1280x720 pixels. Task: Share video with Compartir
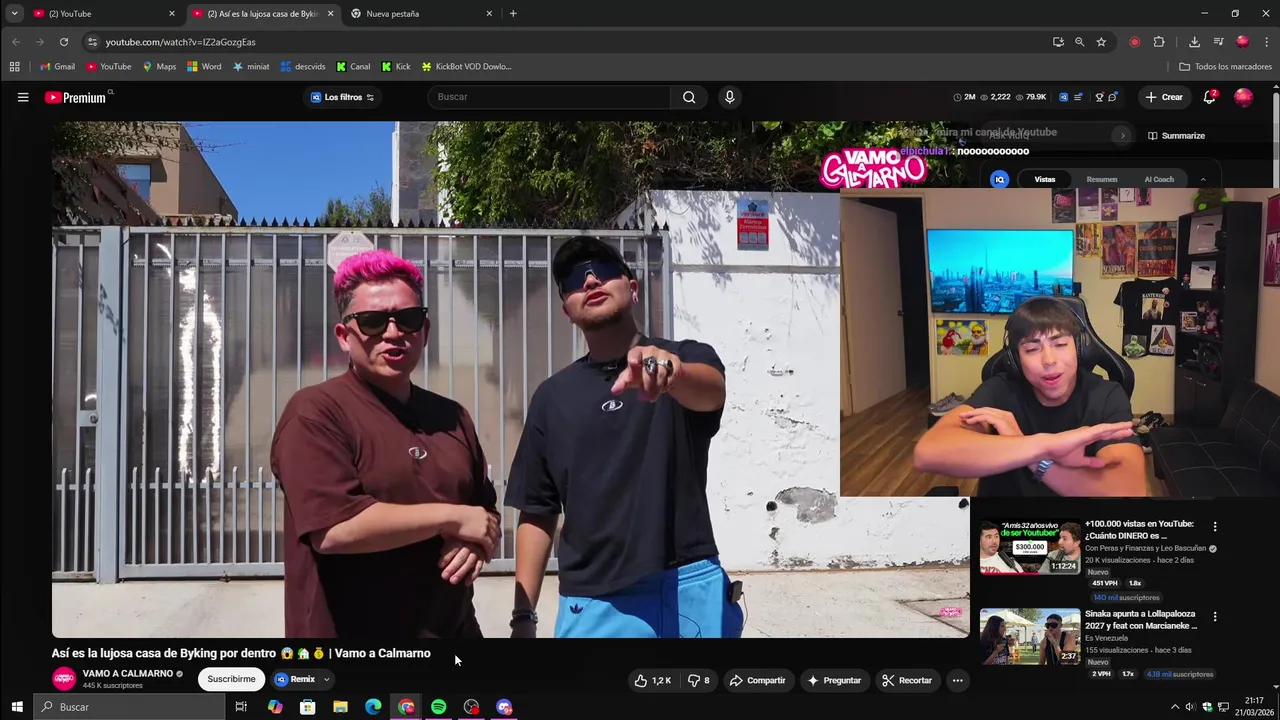757,680
